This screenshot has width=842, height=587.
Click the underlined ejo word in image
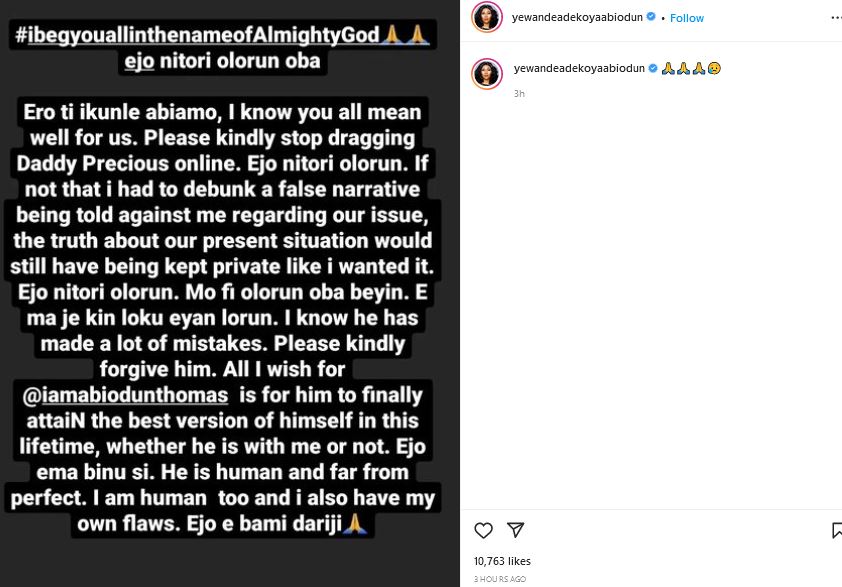click(x=139, y=61)
